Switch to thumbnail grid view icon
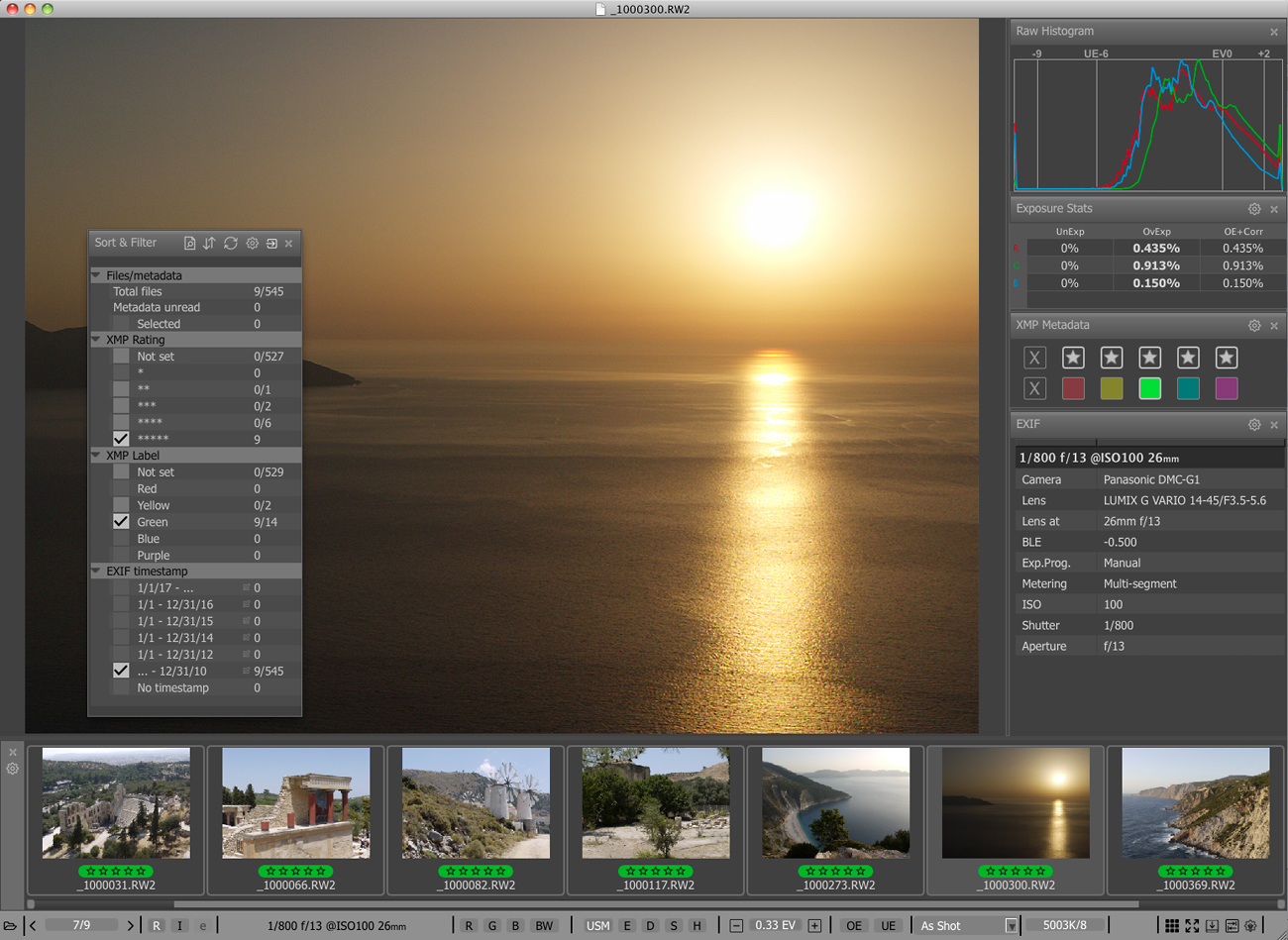 click(1171, 925)
